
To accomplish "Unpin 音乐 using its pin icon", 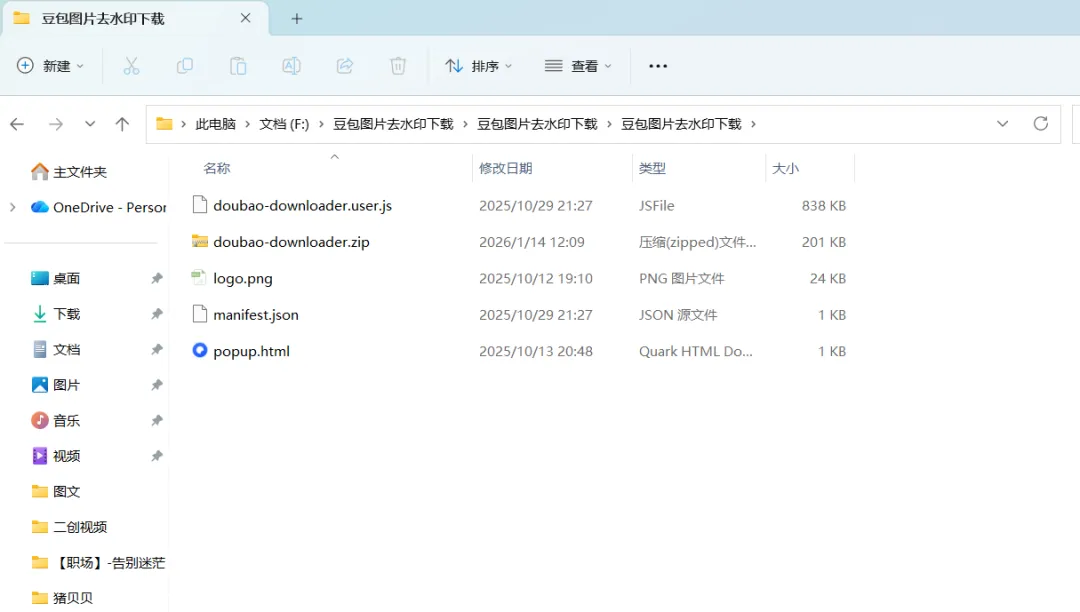I will coord(157,421).
